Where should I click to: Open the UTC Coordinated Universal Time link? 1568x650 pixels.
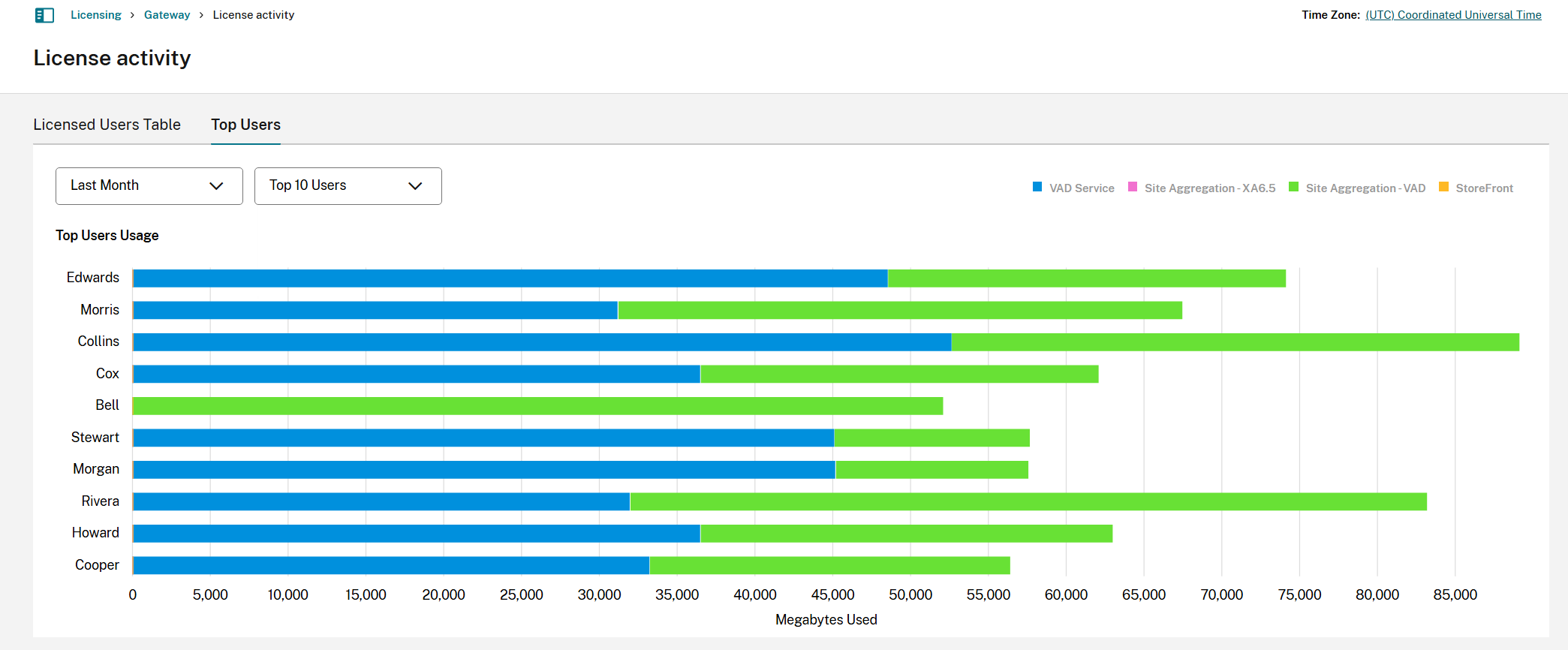(x=1453, y=15)
